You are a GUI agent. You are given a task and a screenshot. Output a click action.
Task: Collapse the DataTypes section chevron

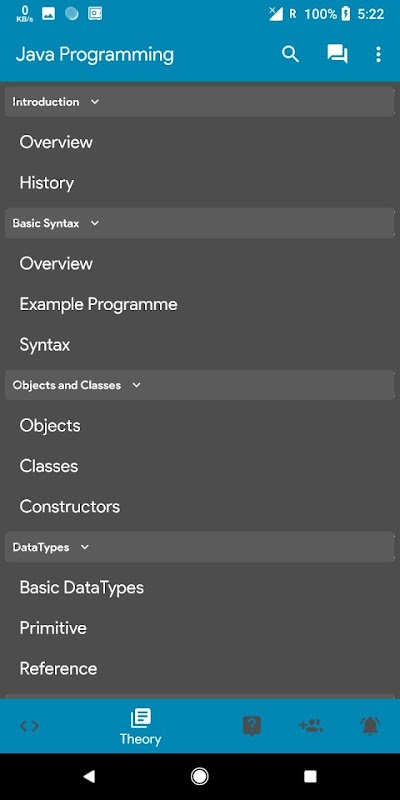click(85, 547)
